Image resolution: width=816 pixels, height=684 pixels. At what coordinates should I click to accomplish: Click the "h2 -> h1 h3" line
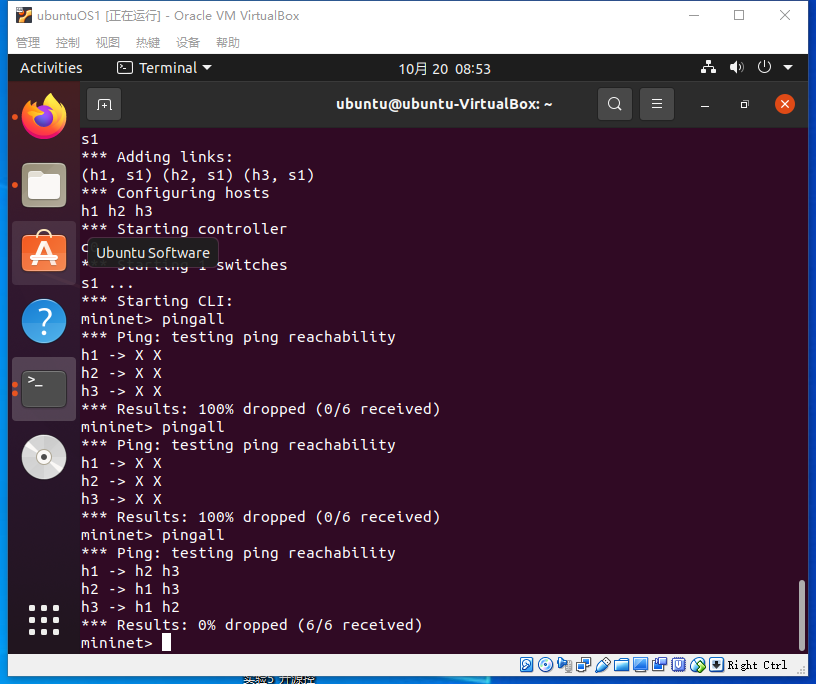pyautogui.click(x=130, y=589)
